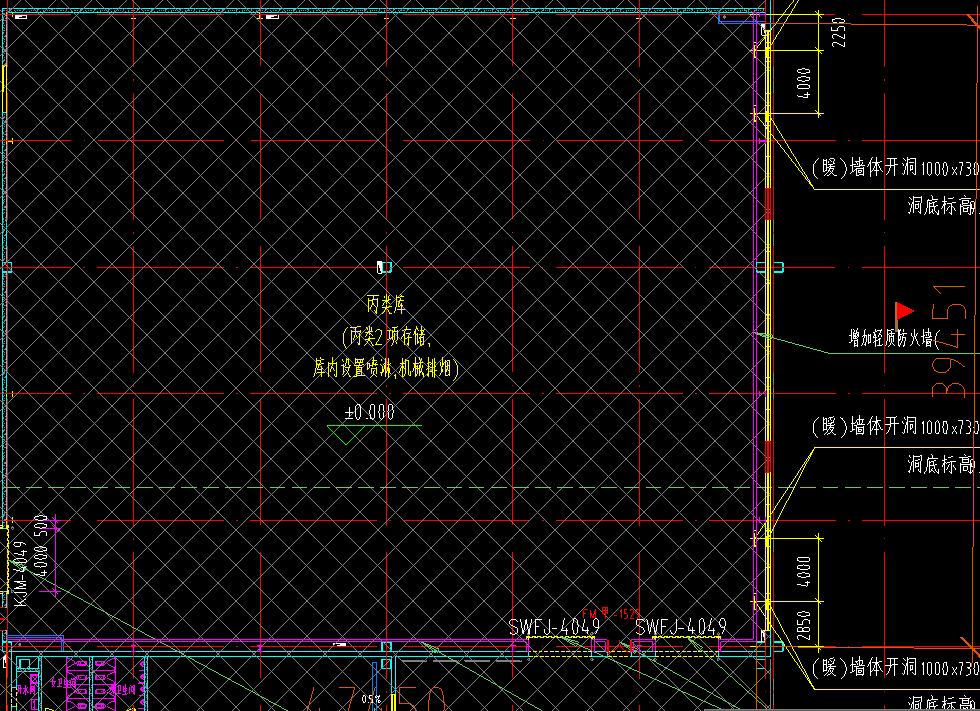Viewport: 980px width, 711px height.
Task: Click the 库内设置喷淋,机械排烟 note text
Action: click(385, 369)
